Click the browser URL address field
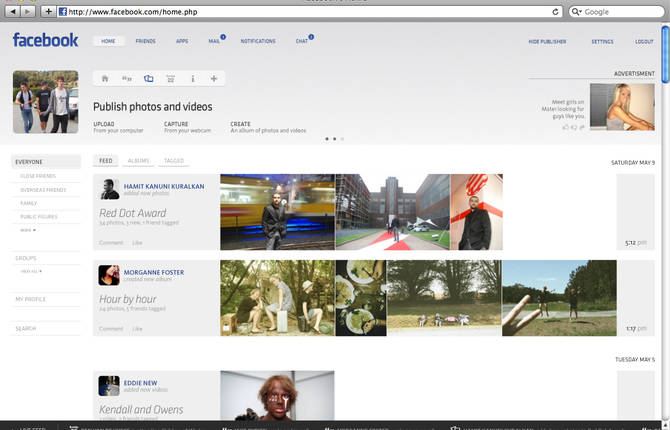670x430 pixels. pyautogui.click(x=308, y=12)
